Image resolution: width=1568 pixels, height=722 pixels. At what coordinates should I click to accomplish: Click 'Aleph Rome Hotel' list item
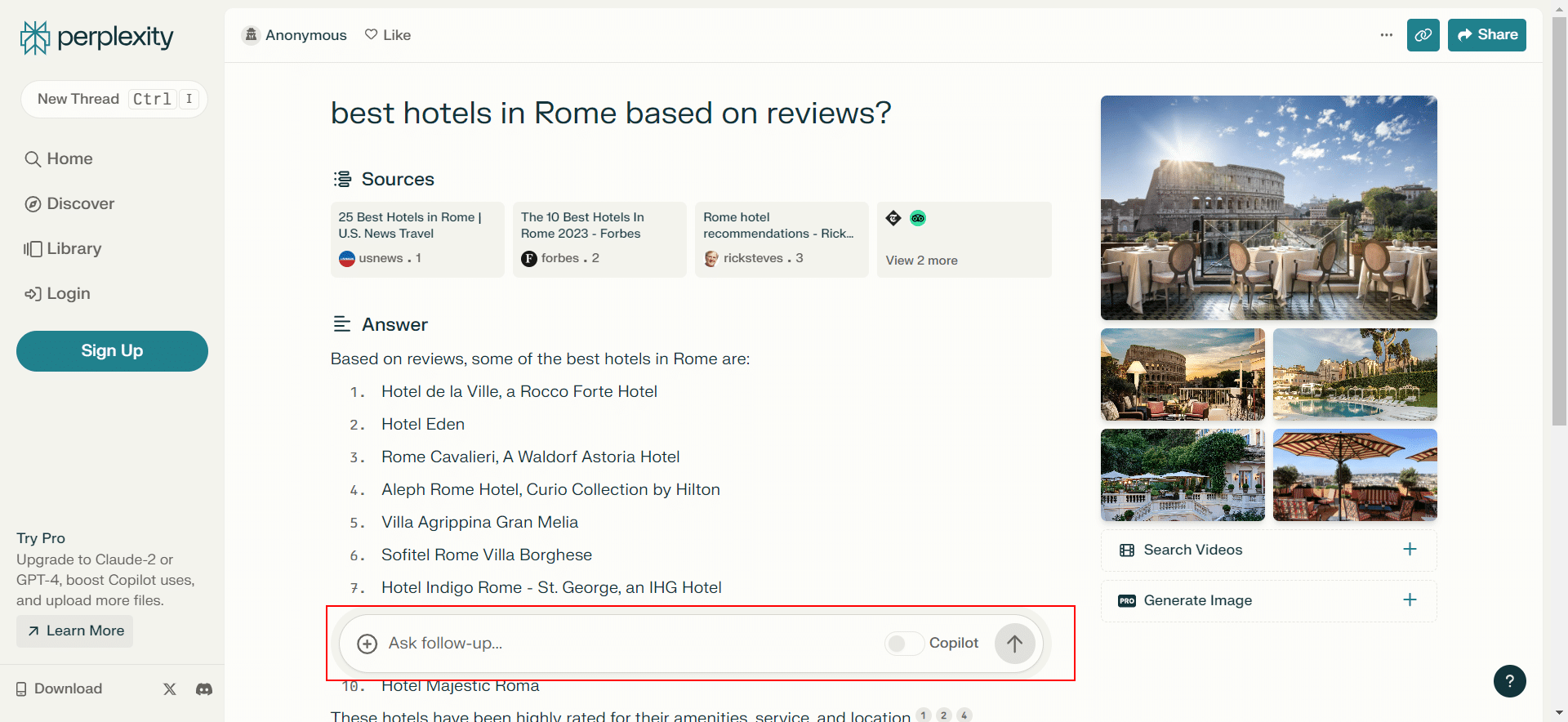point(550,490)
